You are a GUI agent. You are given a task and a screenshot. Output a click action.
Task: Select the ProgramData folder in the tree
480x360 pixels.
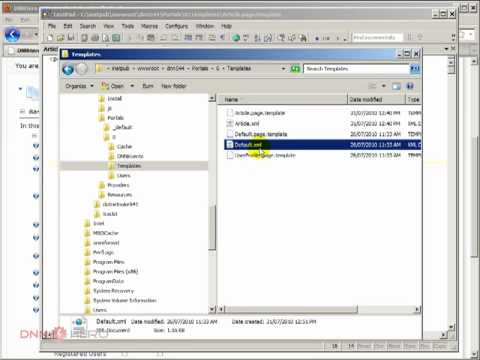click(x=104, y=281)
